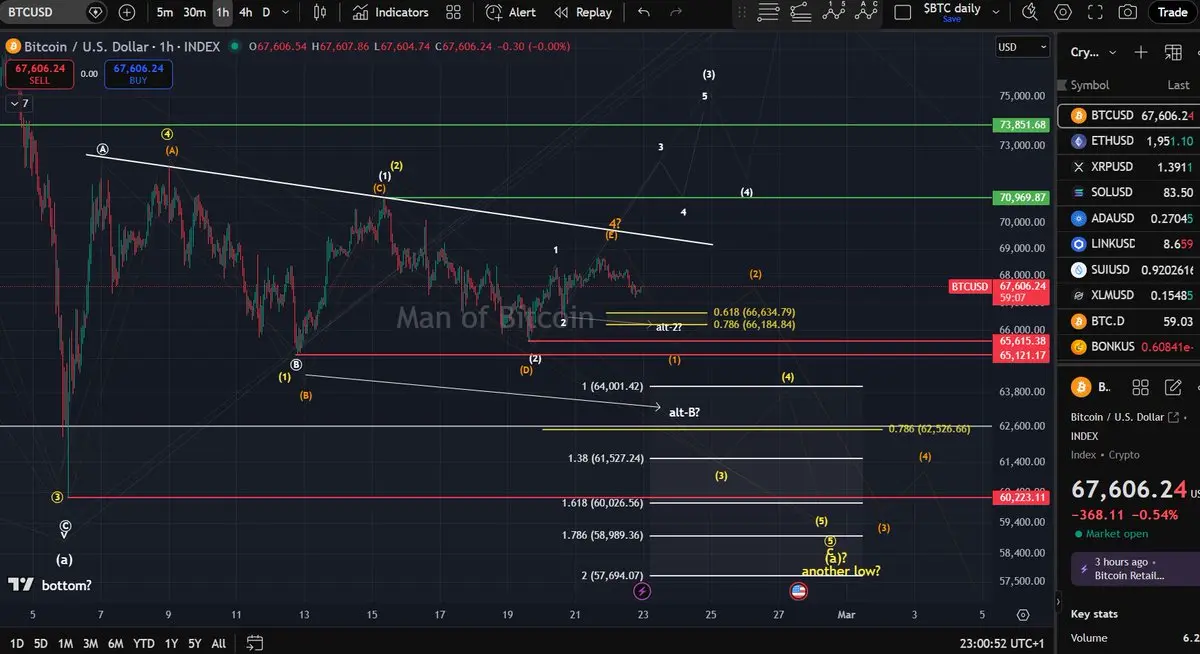Open Bitcoin / U.S. Dollar symbol details link

pyautogui.click(x=1125, y=417)
